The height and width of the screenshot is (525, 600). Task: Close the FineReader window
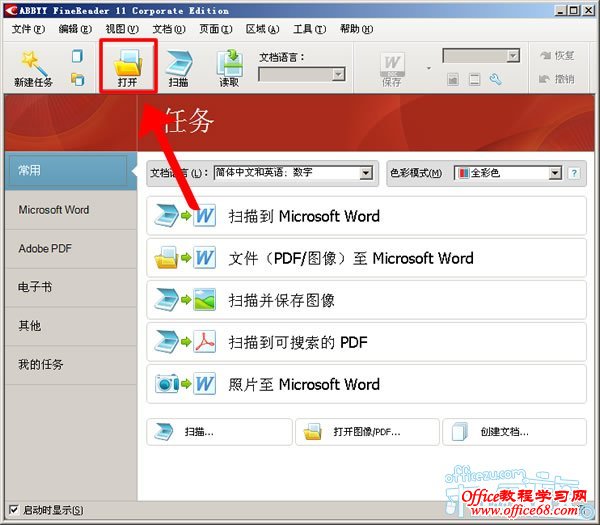point(588,10)
